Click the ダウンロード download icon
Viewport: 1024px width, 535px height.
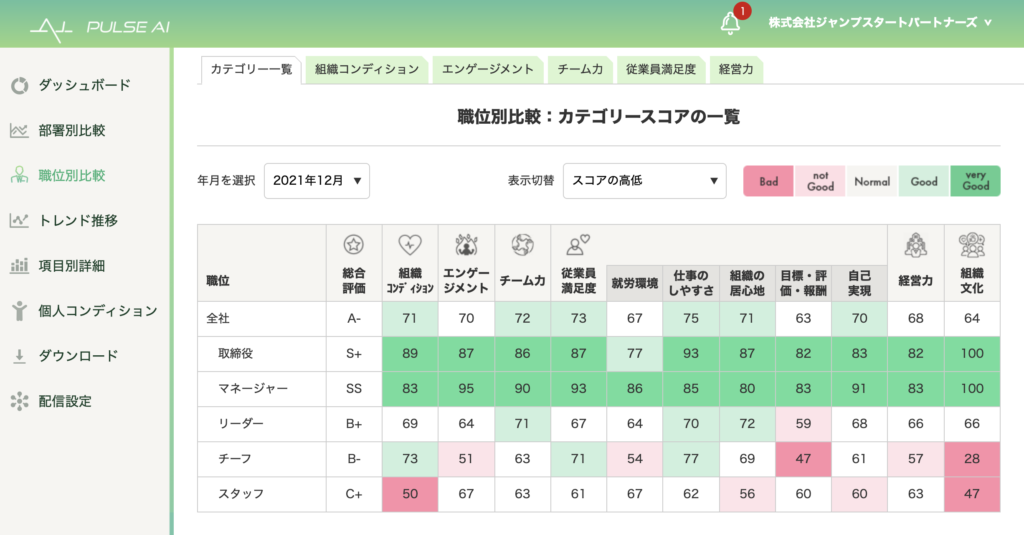tap(19, 356)
